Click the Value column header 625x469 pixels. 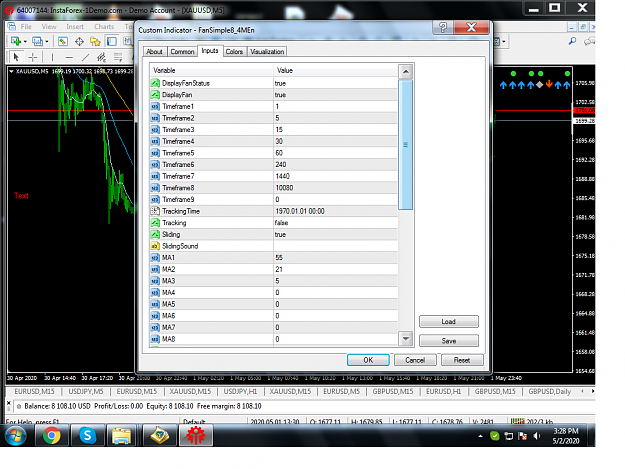tap(336, 71)
